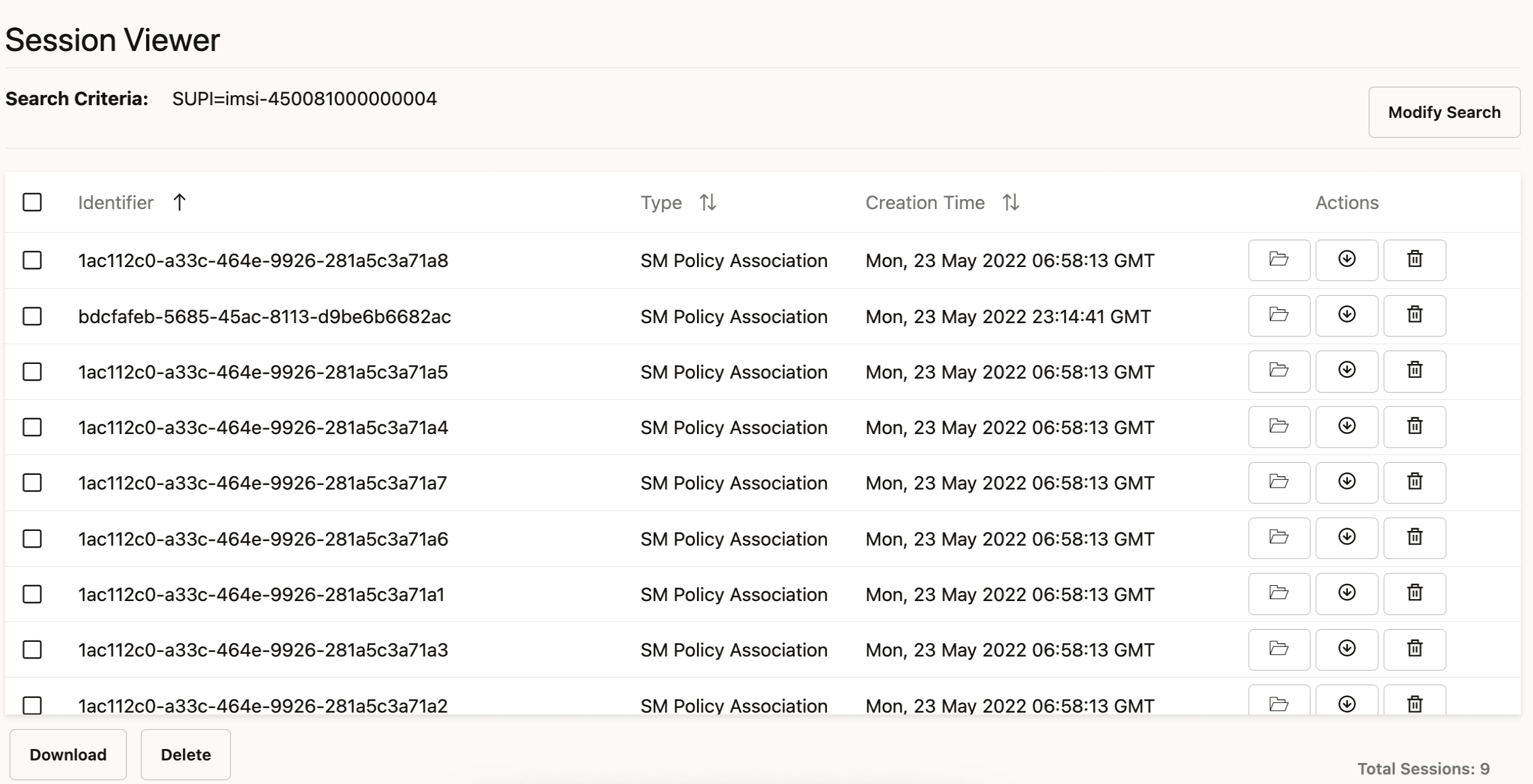The width and height of the screenshot is (1533, 784).
Task: Open the session 1ac112c0-a33c-464e-9926-281a5c3a71a8
Action: [1279, 260]
